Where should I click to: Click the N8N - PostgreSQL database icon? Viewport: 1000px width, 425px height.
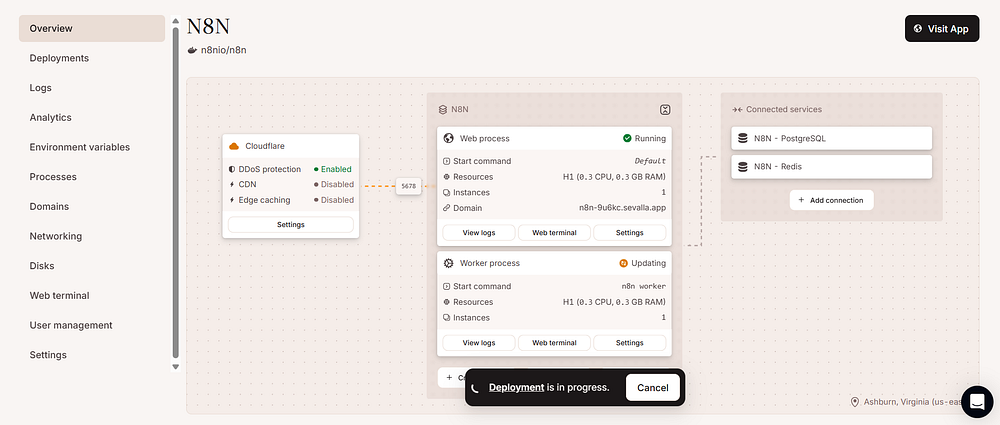point(742,138)
